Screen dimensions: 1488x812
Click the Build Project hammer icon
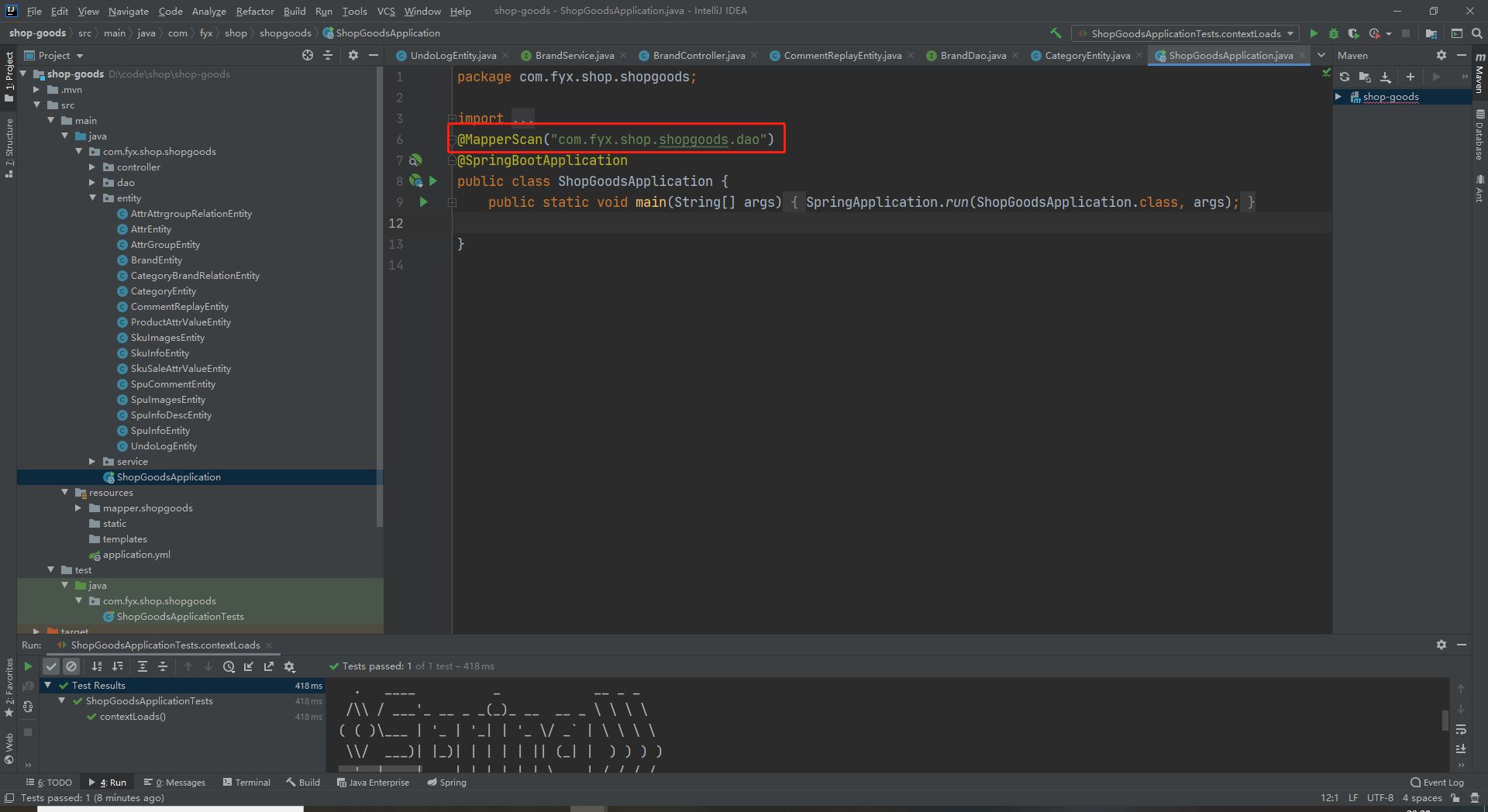coord(1055,33)
